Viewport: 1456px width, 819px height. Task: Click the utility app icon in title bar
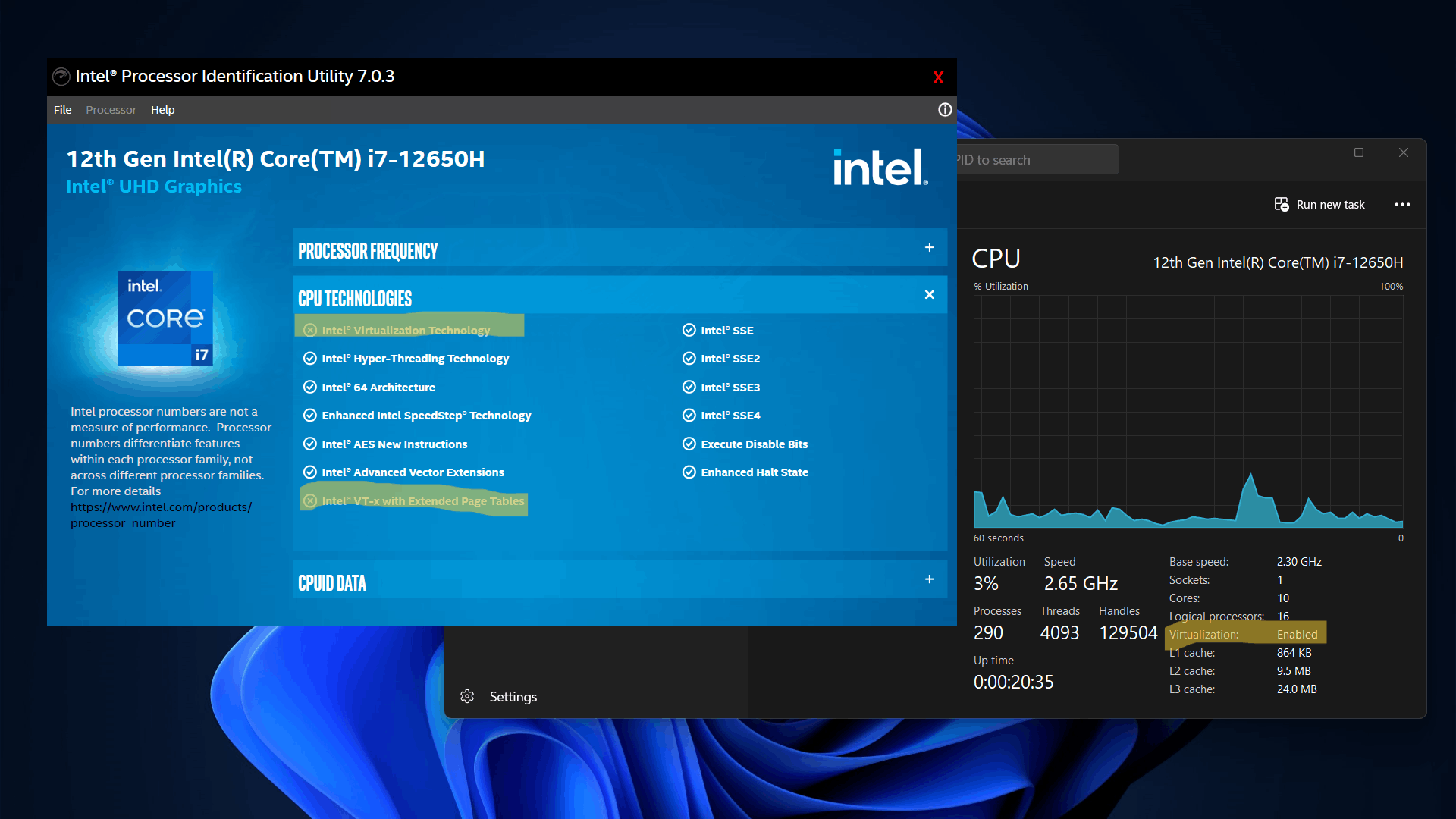click(61, 77)
